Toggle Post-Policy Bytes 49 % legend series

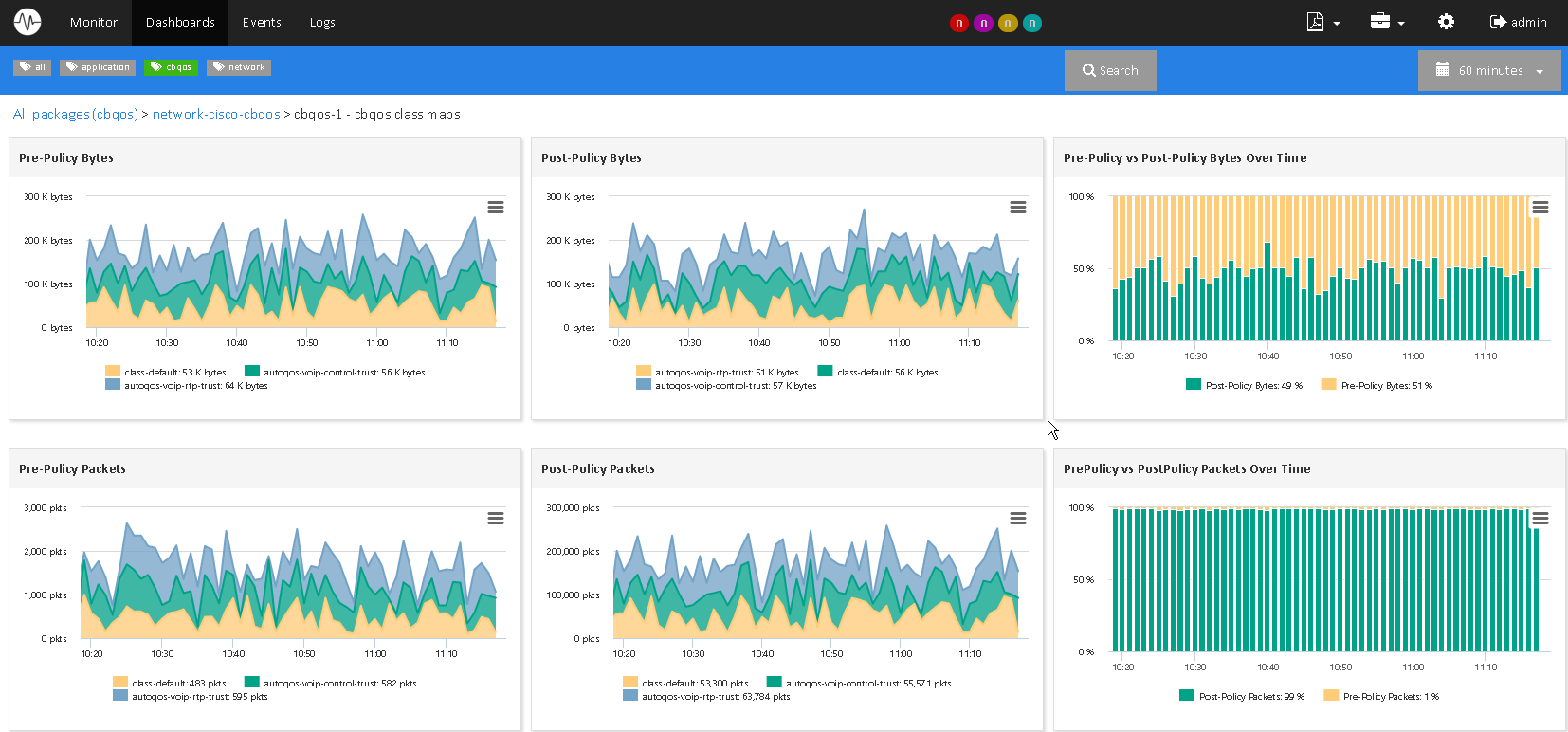(1252, 386)
